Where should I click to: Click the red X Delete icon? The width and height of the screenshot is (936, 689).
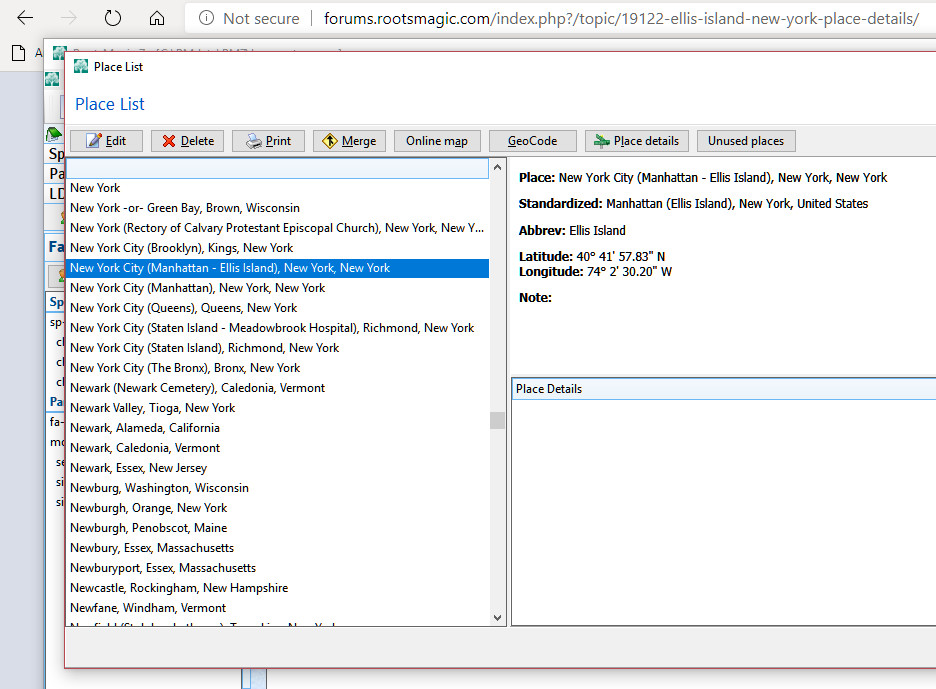[169, 141]
